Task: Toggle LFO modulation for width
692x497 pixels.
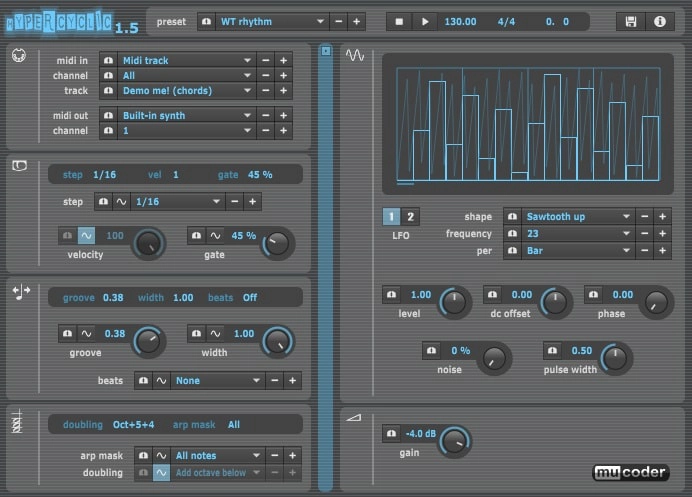Action: 215,334
